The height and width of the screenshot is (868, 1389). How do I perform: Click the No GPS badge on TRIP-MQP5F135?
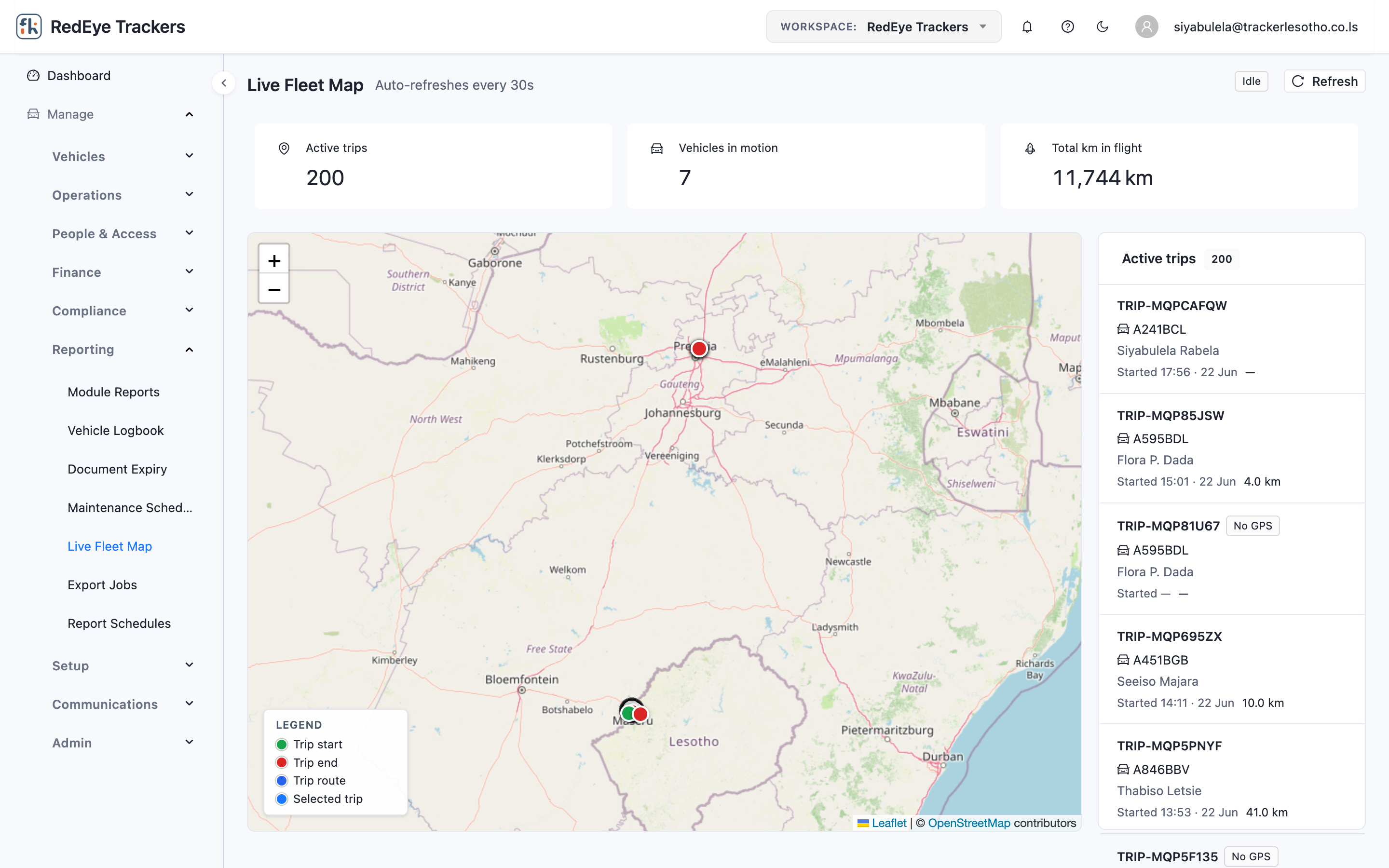[x=1251, y=856]
